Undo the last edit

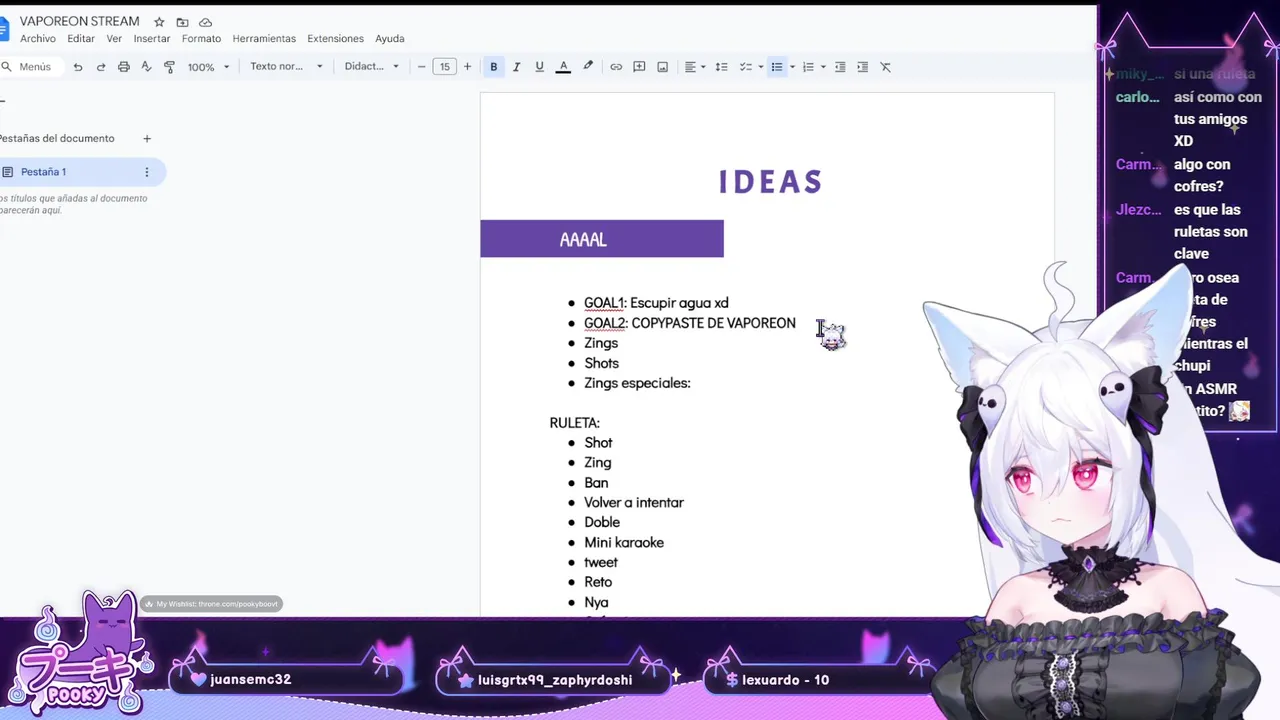[x=78, y=67]
